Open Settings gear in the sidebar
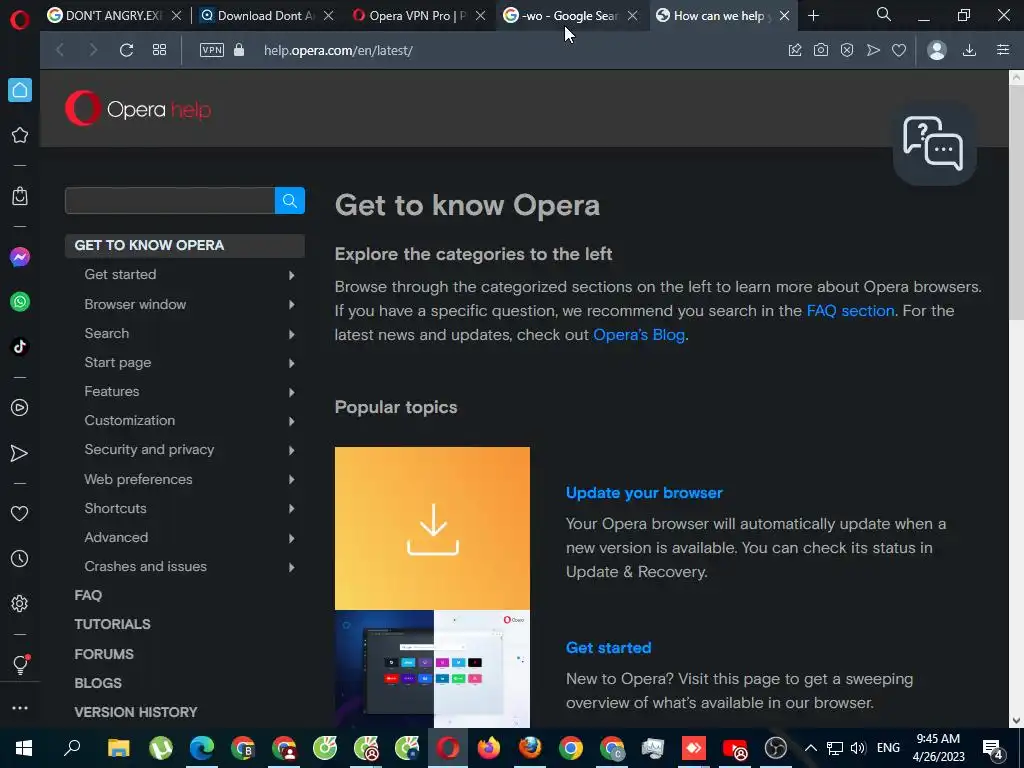Viewport: 1024px width, 768px height. tap(20, 603)
